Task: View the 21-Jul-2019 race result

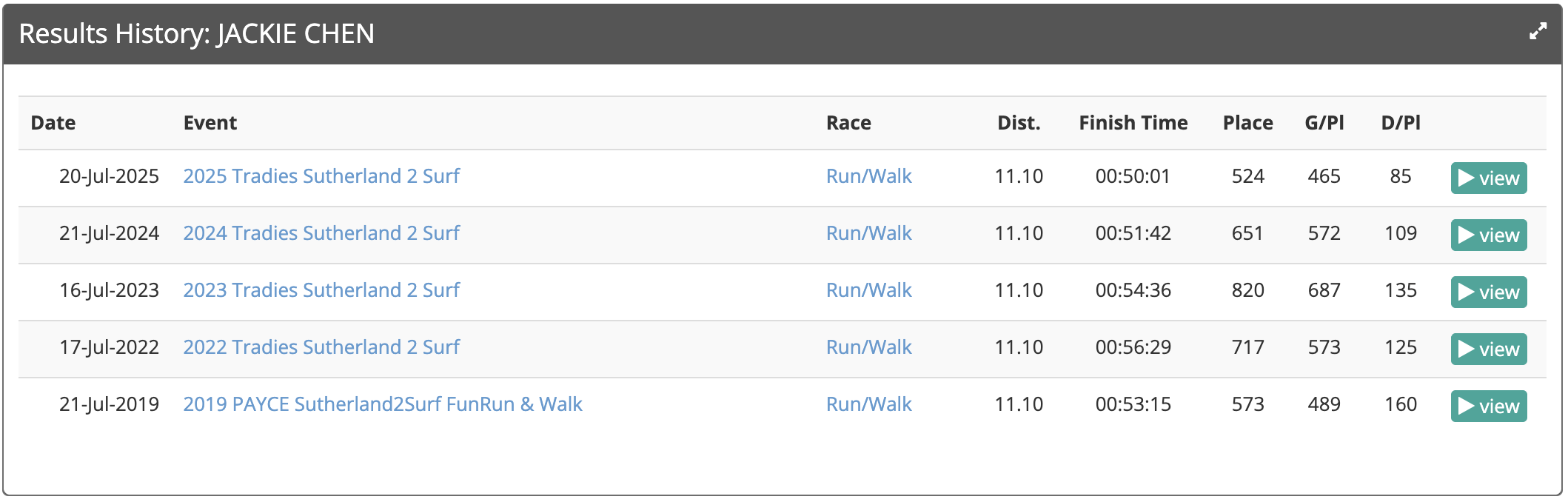Action: tap(1488, 406)
